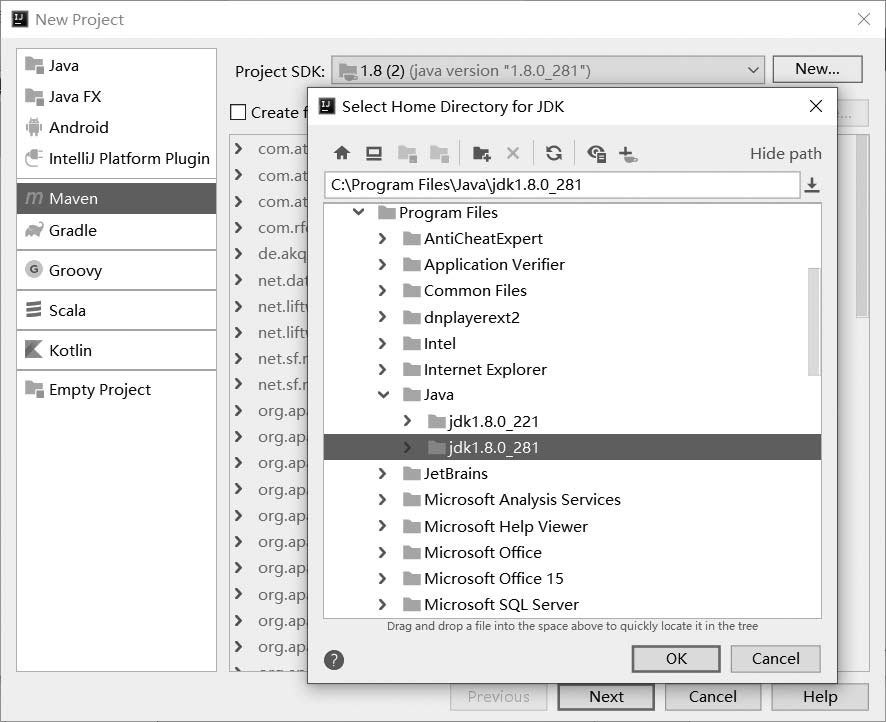Image resolution: width=886 pixels, height=722 pixels.
Task: Select Java project type icon
Action: [34, 66]
